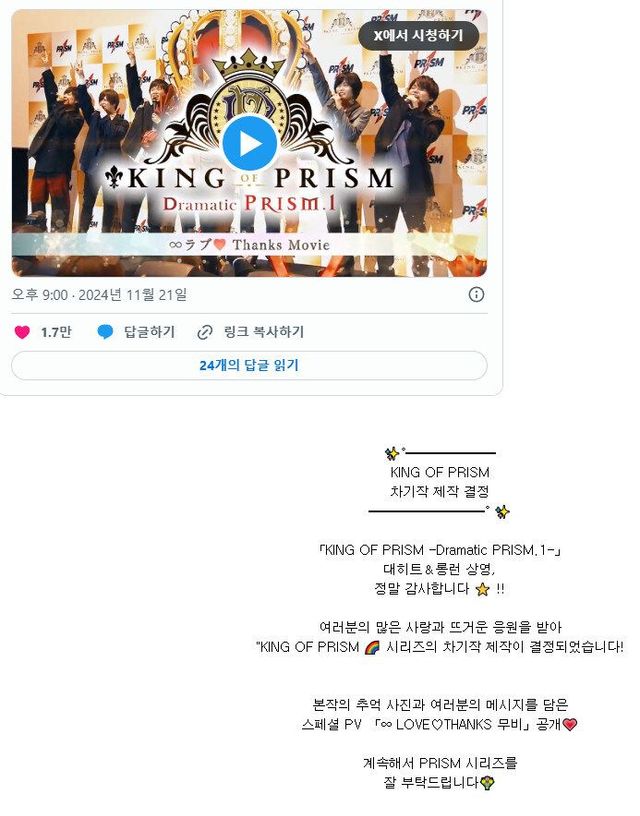Click the star emoji after '정말 감사합니다'

pos(483,590)
